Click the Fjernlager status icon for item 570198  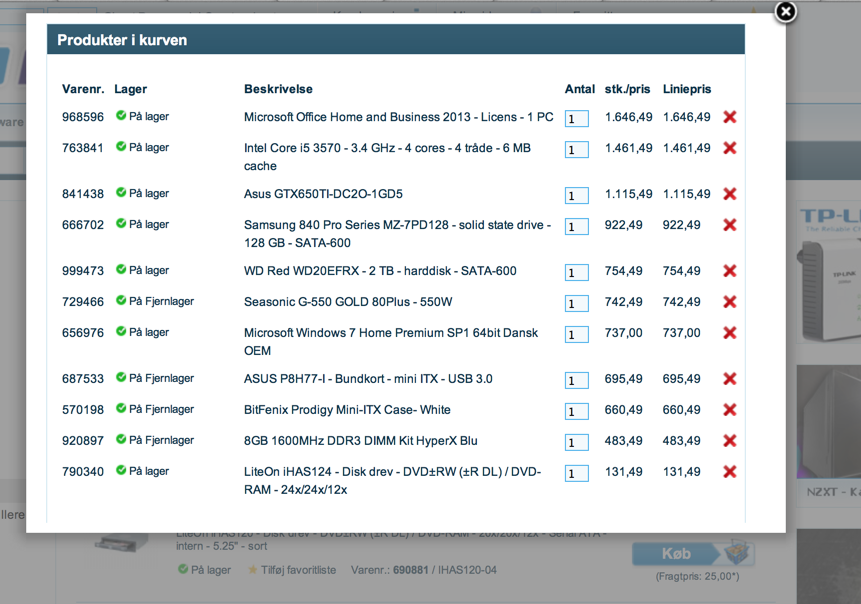[x=121, y=408]
